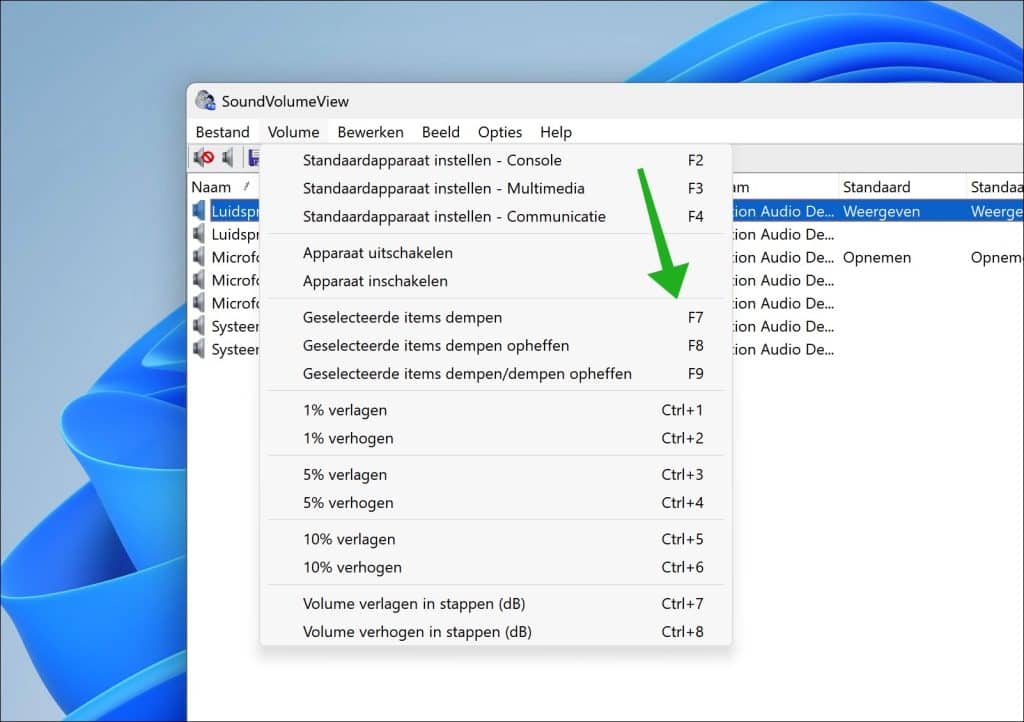Image resolution: width=1024 pixels, height=722 pixels.
Task: Click the cut-off Opnem cell in last column
Action: pyautogui.click(x=997, y=257)
